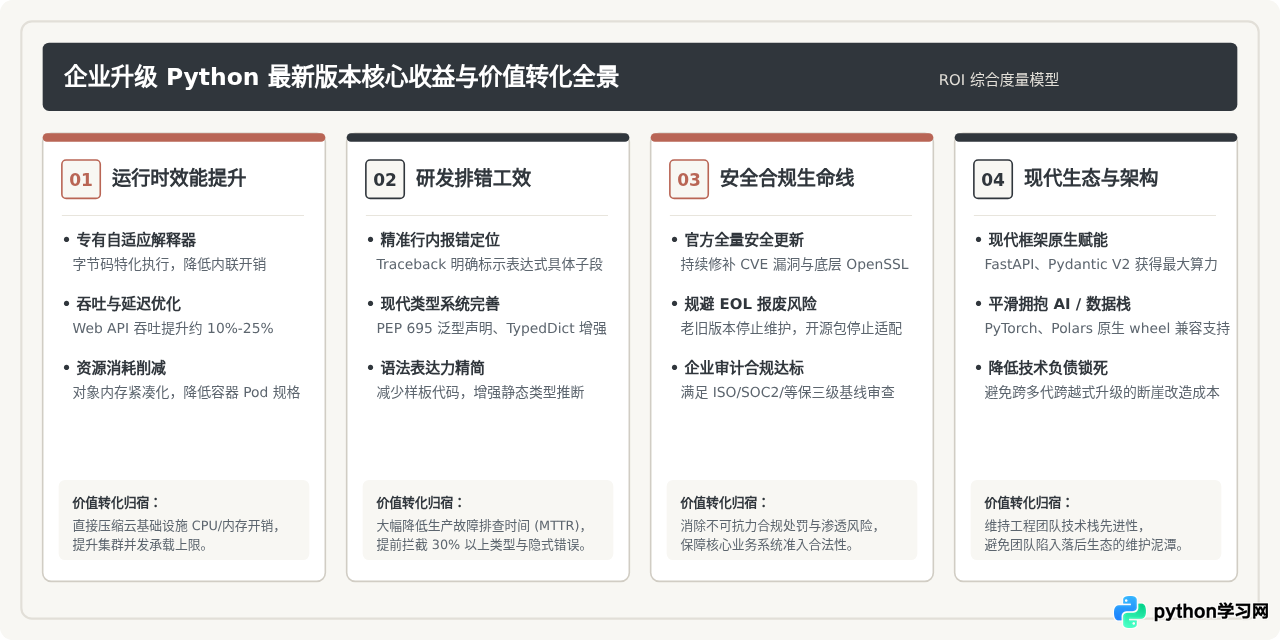Click the 01 number badge
The image size is (1280, 640).
click(81, 179)
